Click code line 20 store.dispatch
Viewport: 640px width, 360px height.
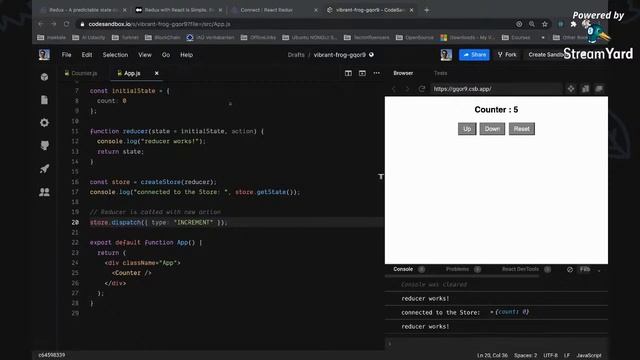pos(158,222)
